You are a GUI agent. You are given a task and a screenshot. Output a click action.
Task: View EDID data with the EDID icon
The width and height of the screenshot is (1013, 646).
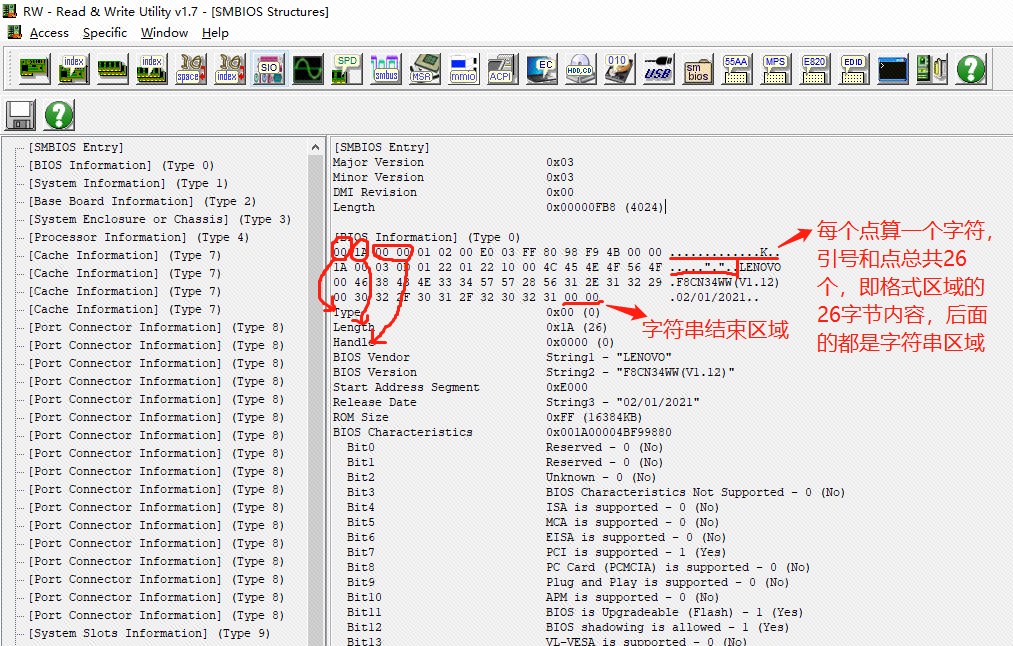pyautogui.click(x=853, y=69)
